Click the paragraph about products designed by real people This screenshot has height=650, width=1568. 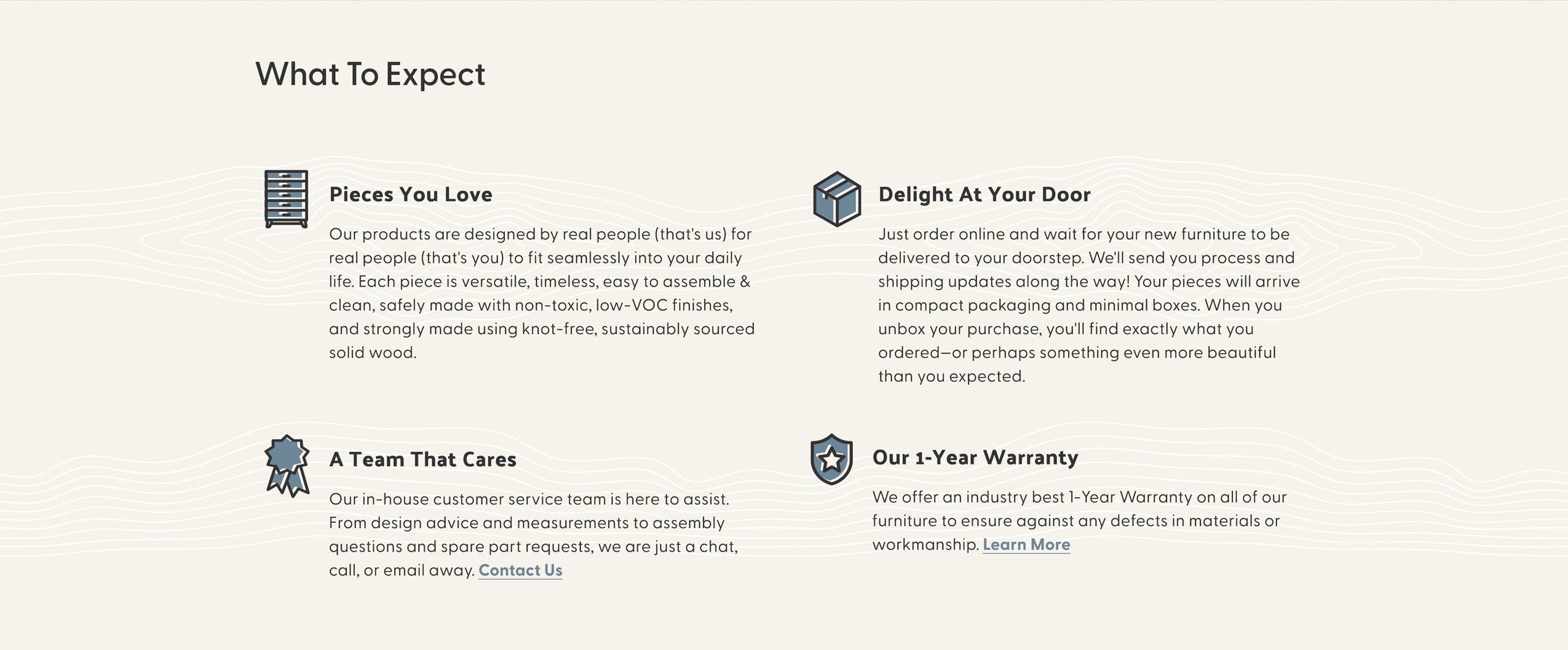(542, 293)
